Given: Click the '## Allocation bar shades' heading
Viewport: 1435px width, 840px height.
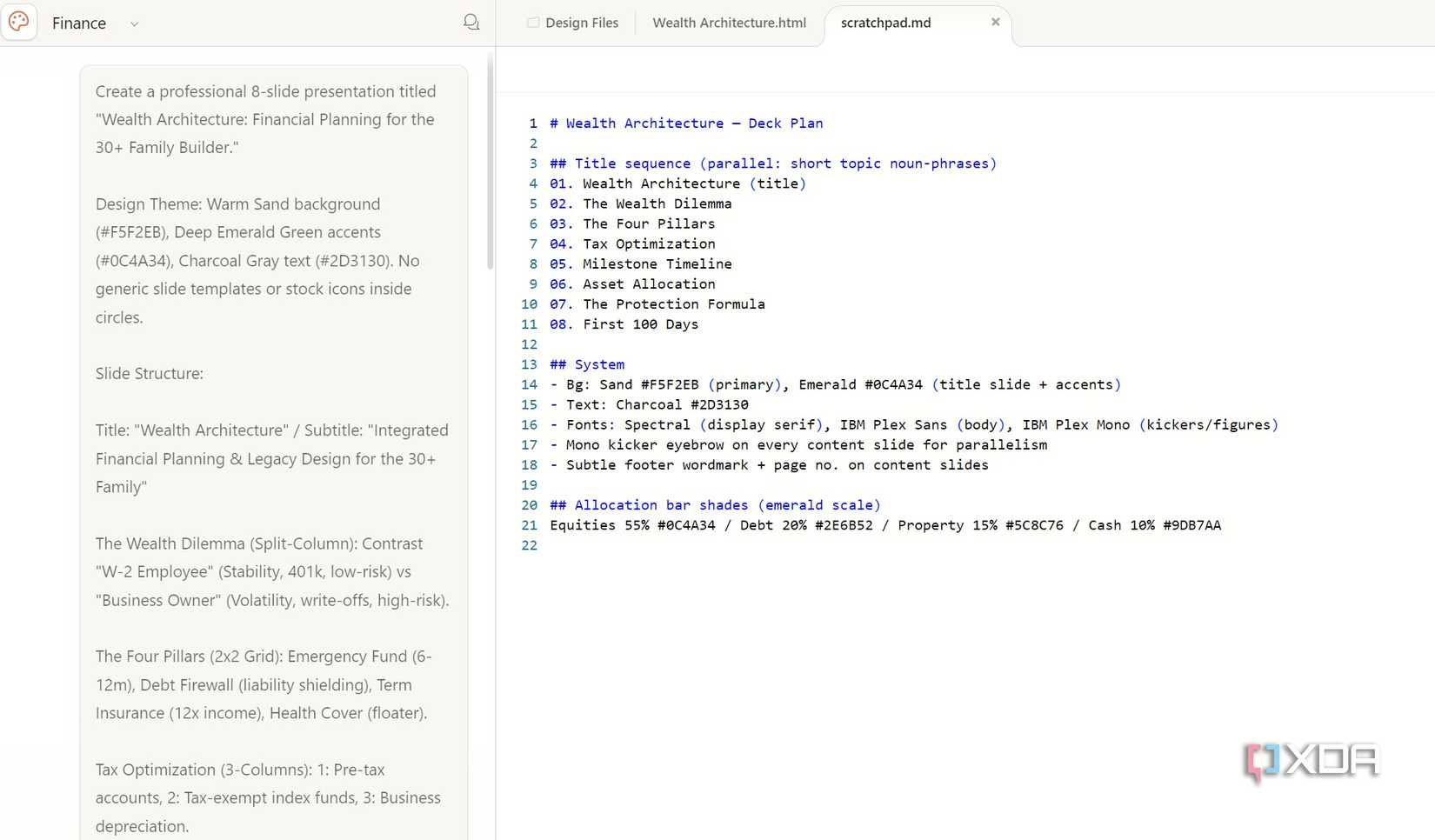Looking at the screenshot, I should click(x=715, y=505).
